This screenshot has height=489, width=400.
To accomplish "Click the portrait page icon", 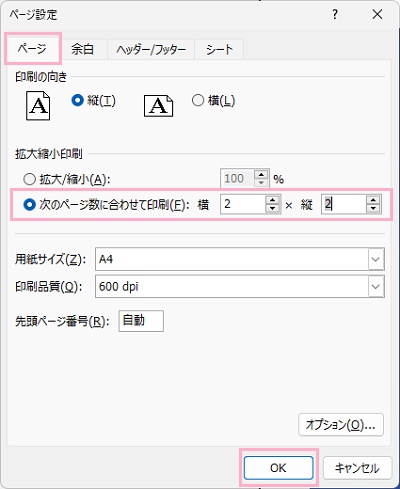I will [38, 106].
